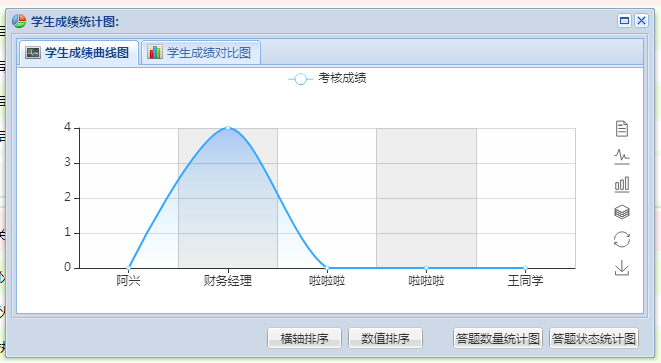
Task: Click the 王同学 data point
Action: tap(525, 268)
